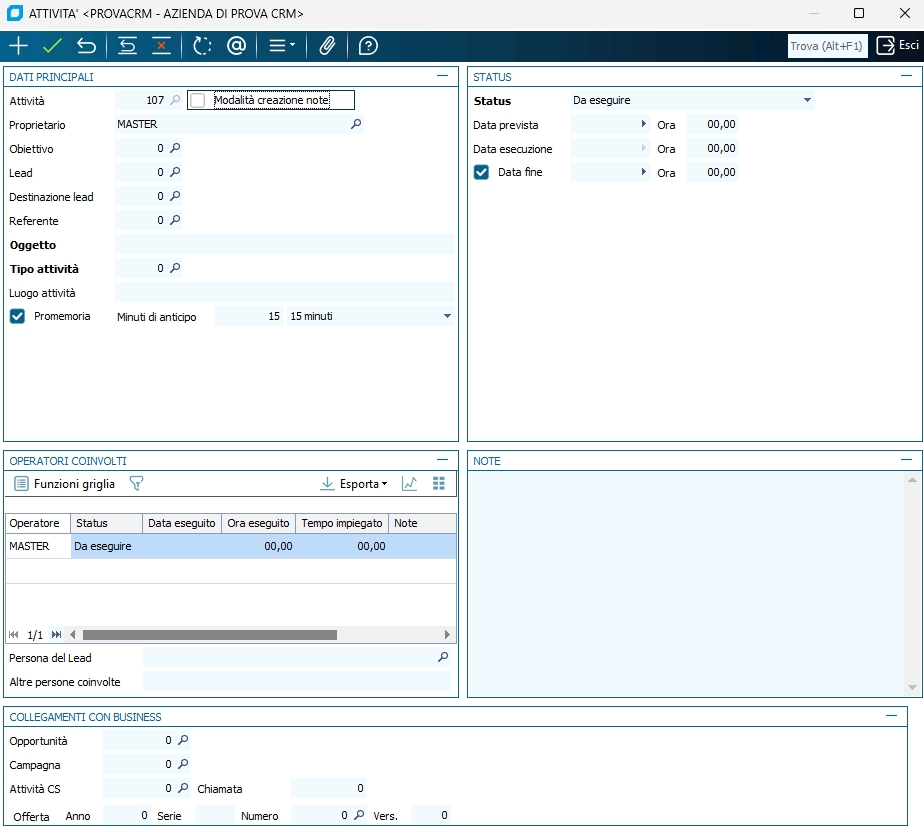Click into the Oggetto text field

tap(285, 245)
